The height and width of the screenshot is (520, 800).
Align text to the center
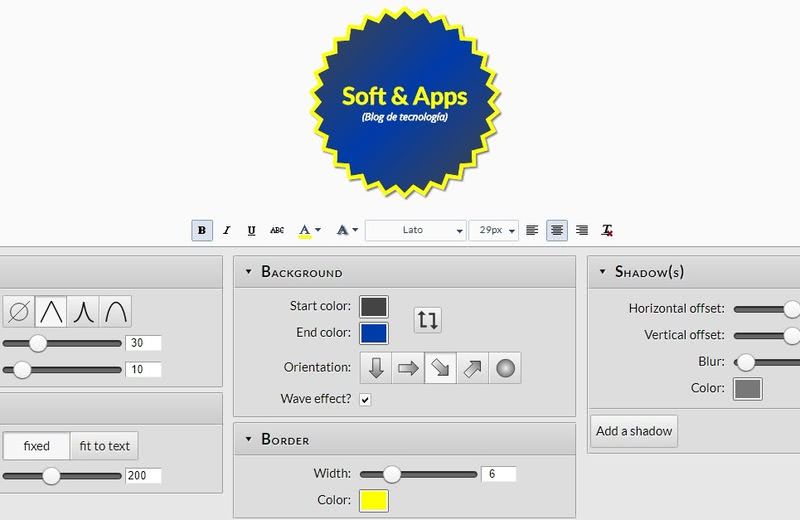click(557, 230)
